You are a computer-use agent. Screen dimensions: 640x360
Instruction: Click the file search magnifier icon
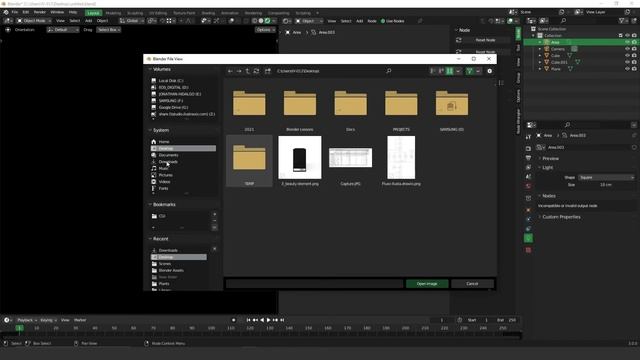pos(389,71)
